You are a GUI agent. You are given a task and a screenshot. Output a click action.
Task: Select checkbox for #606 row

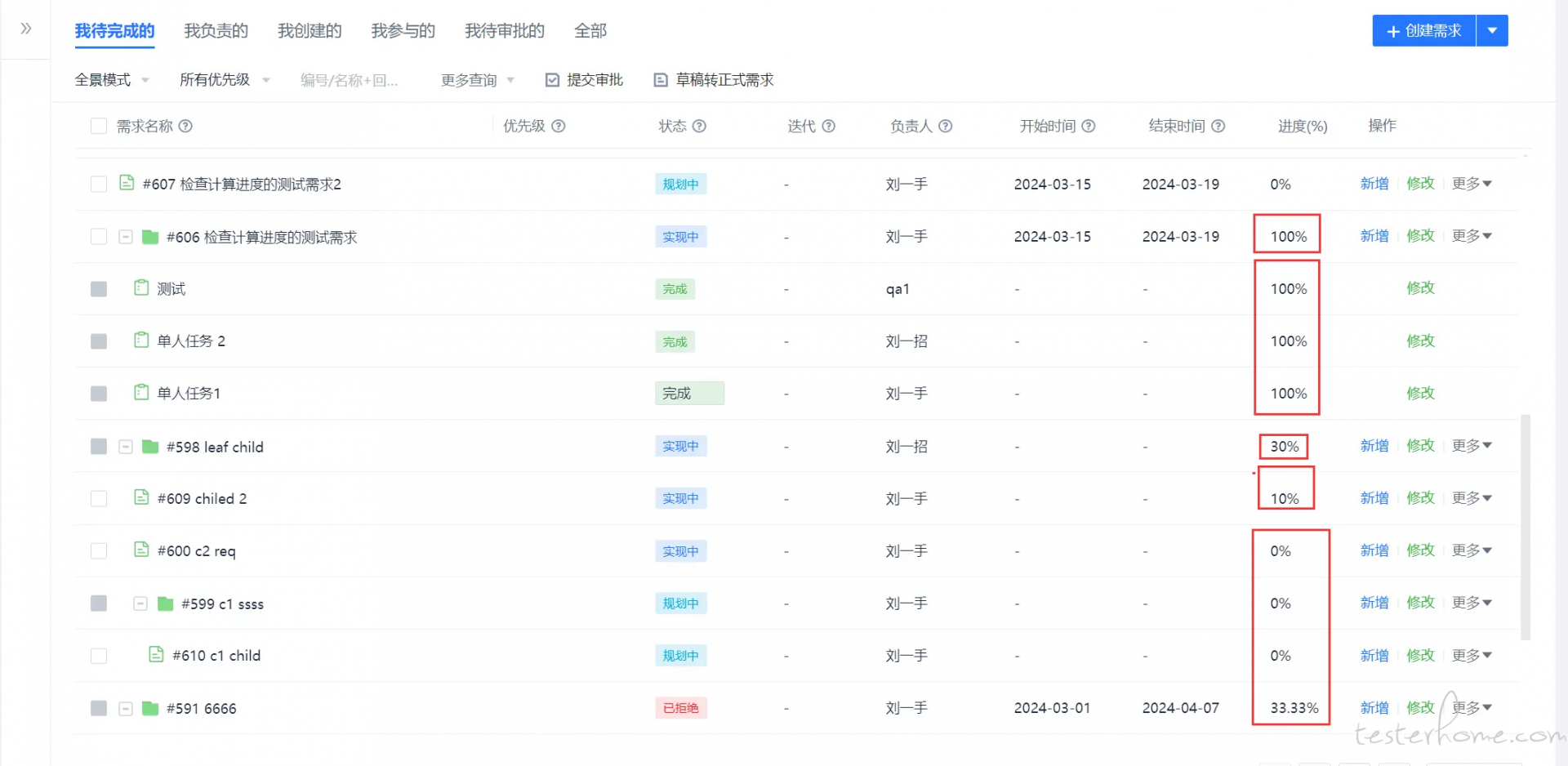99,237
